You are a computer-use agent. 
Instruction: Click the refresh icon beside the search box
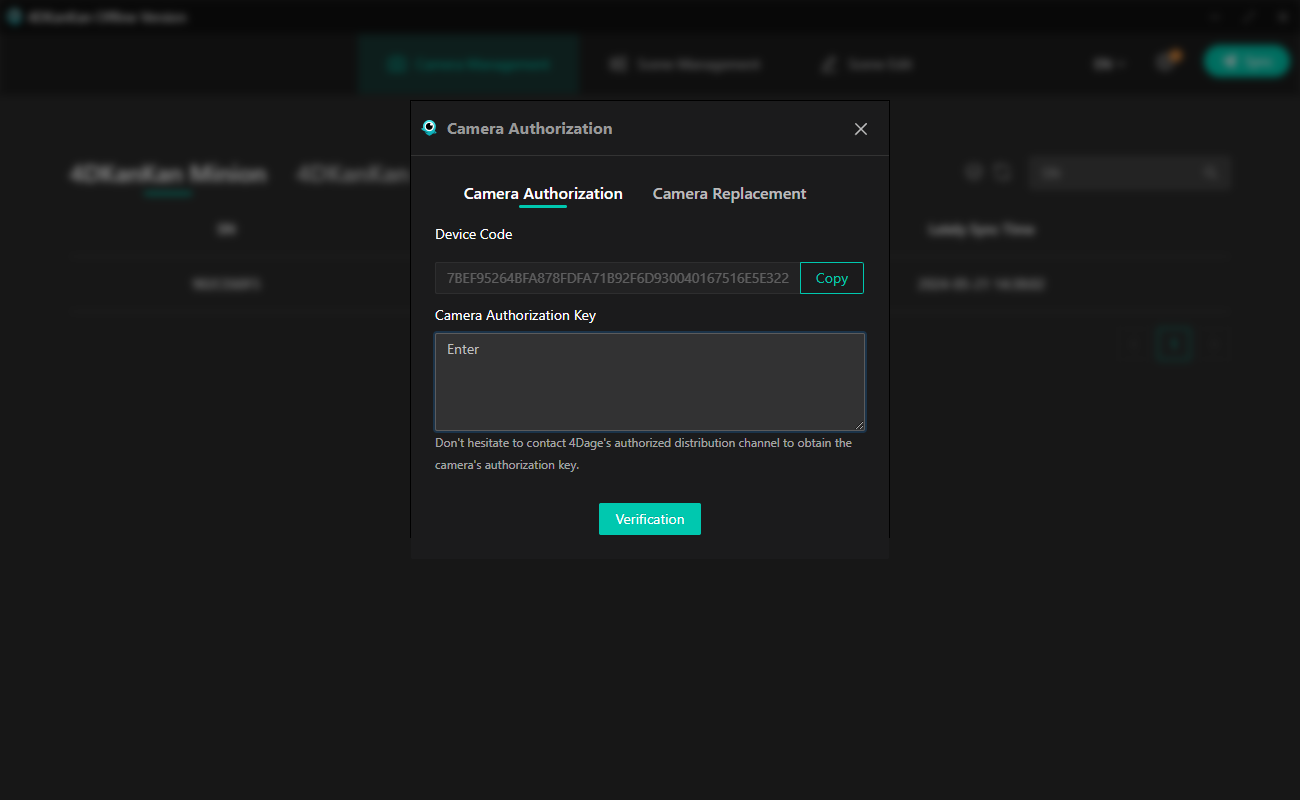point(1003,173)
